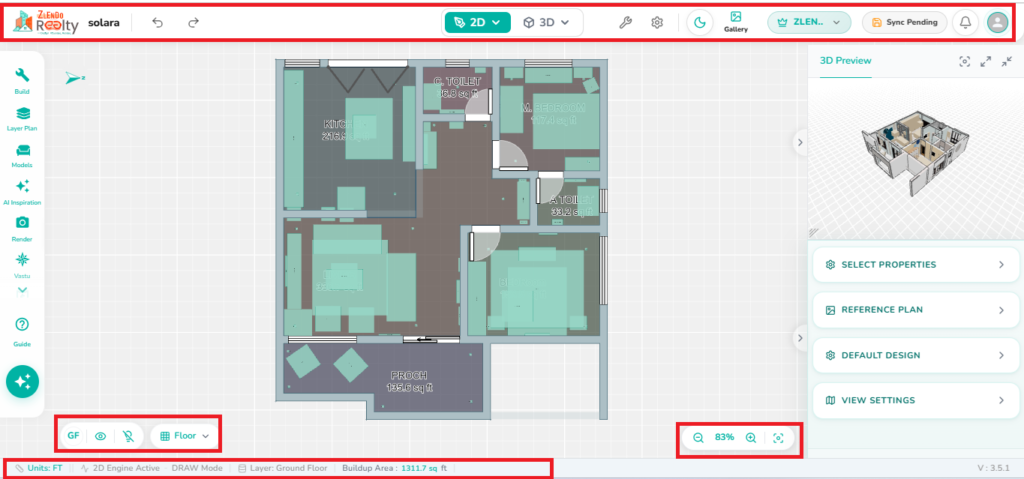Viewport: 1024px width, 479px height.
Task: Expand the DEFAULT DESIGN section
Action: [916, 355]
